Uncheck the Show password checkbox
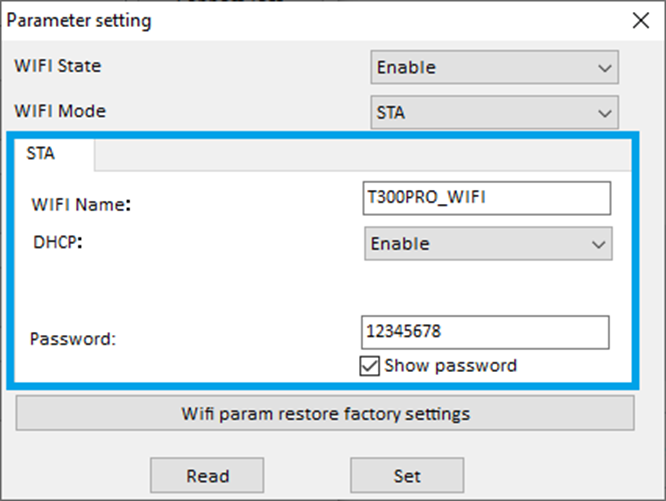This screenshot has height=501, width=666. coord(368,366)
